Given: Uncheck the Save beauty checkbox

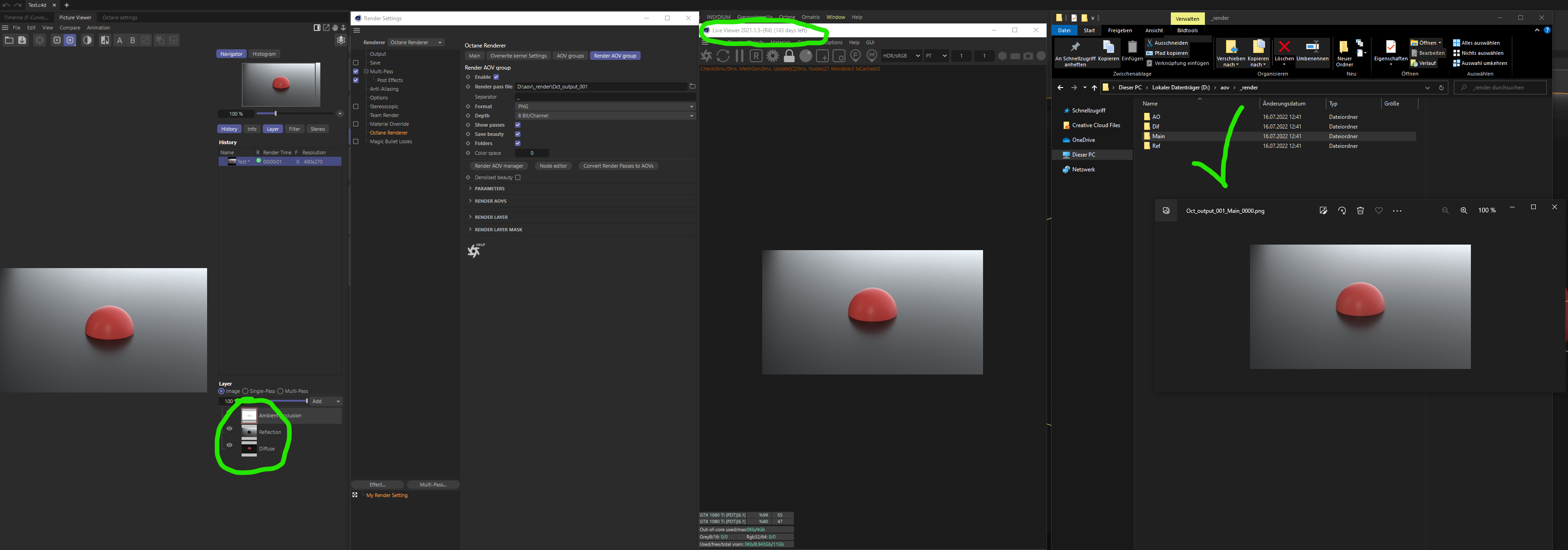Looking at the screenshot, I should (517, 134).
